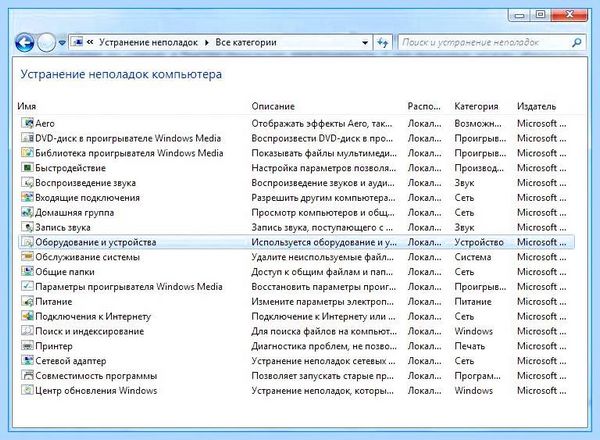Click the Домашняя группа icon
Image resolution: width=600 pixels, height=440 pixels.
click(27, 212)
